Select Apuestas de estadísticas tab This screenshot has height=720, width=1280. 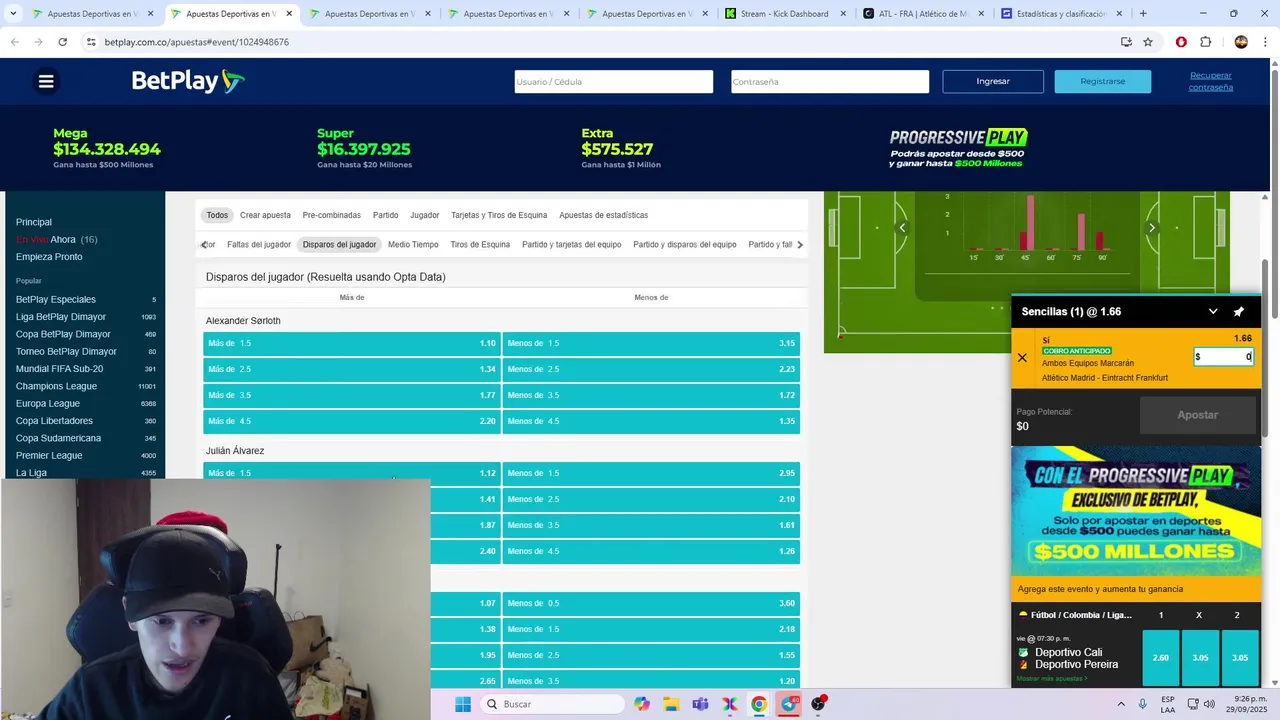click(603, 215)
